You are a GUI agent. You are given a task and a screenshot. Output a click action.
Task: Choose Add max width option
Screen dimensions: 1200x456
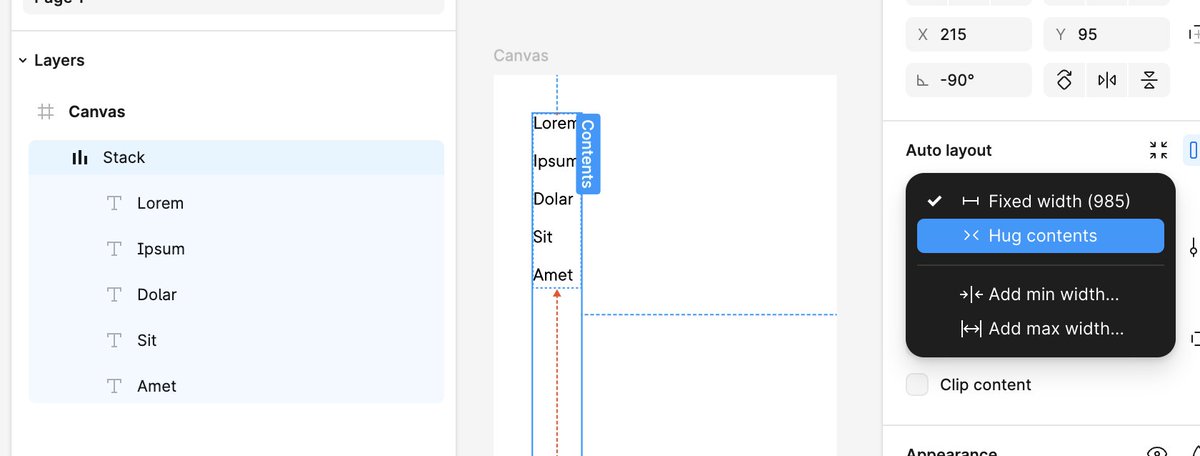[x=1040, y=328]
